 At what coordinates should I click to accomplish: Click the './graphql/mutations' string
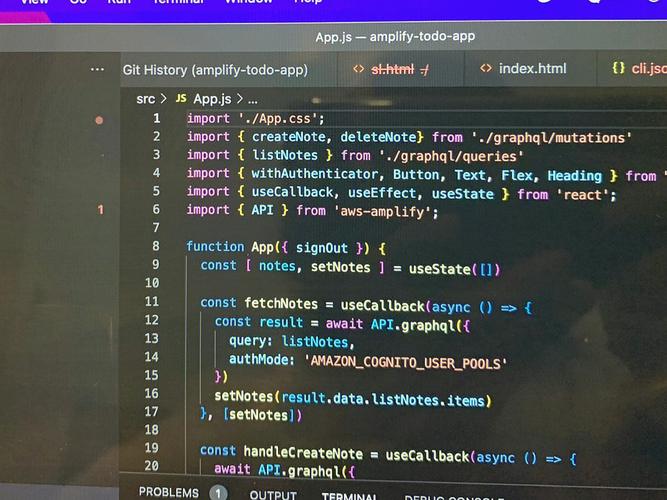point(551,138)
